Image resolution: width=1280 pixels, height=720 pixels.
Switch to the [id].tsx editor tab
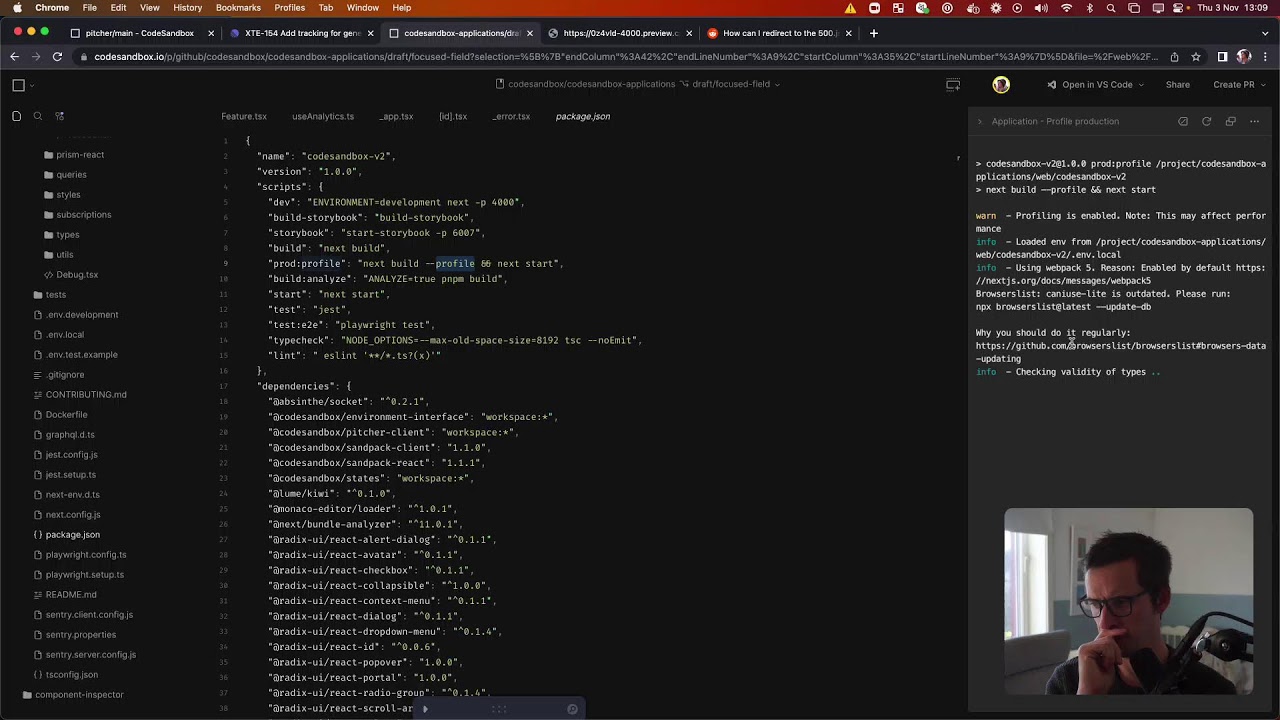pyautogui.click(x=453, y=116)
